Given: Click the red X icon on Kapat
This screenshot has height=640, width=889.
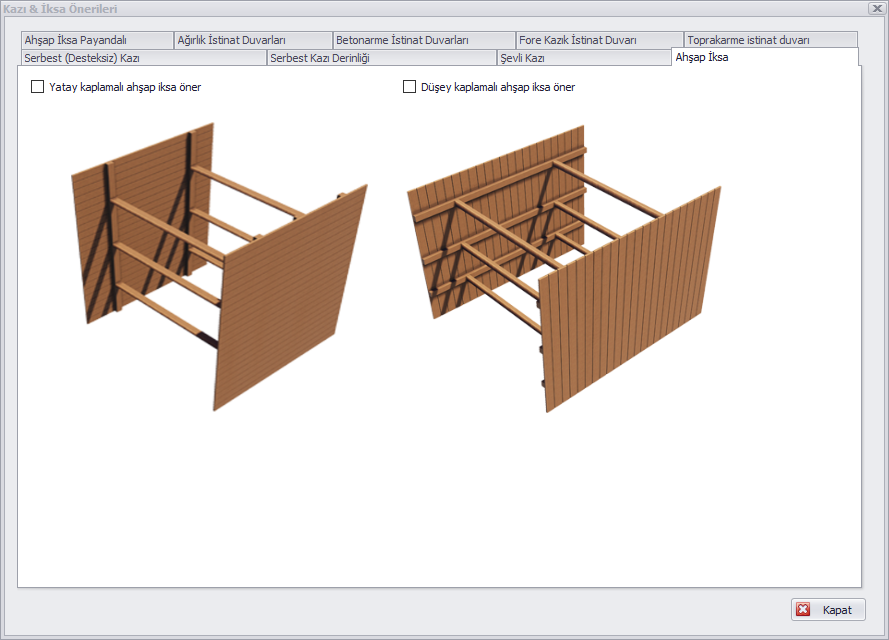Looking at the screenshot, I should tap(803, 609).
